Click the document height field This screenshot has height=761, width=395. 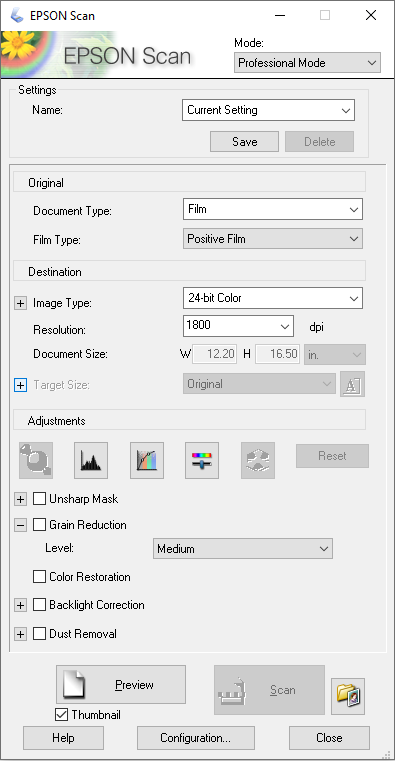pyautogui.click(x=277, y=354)
